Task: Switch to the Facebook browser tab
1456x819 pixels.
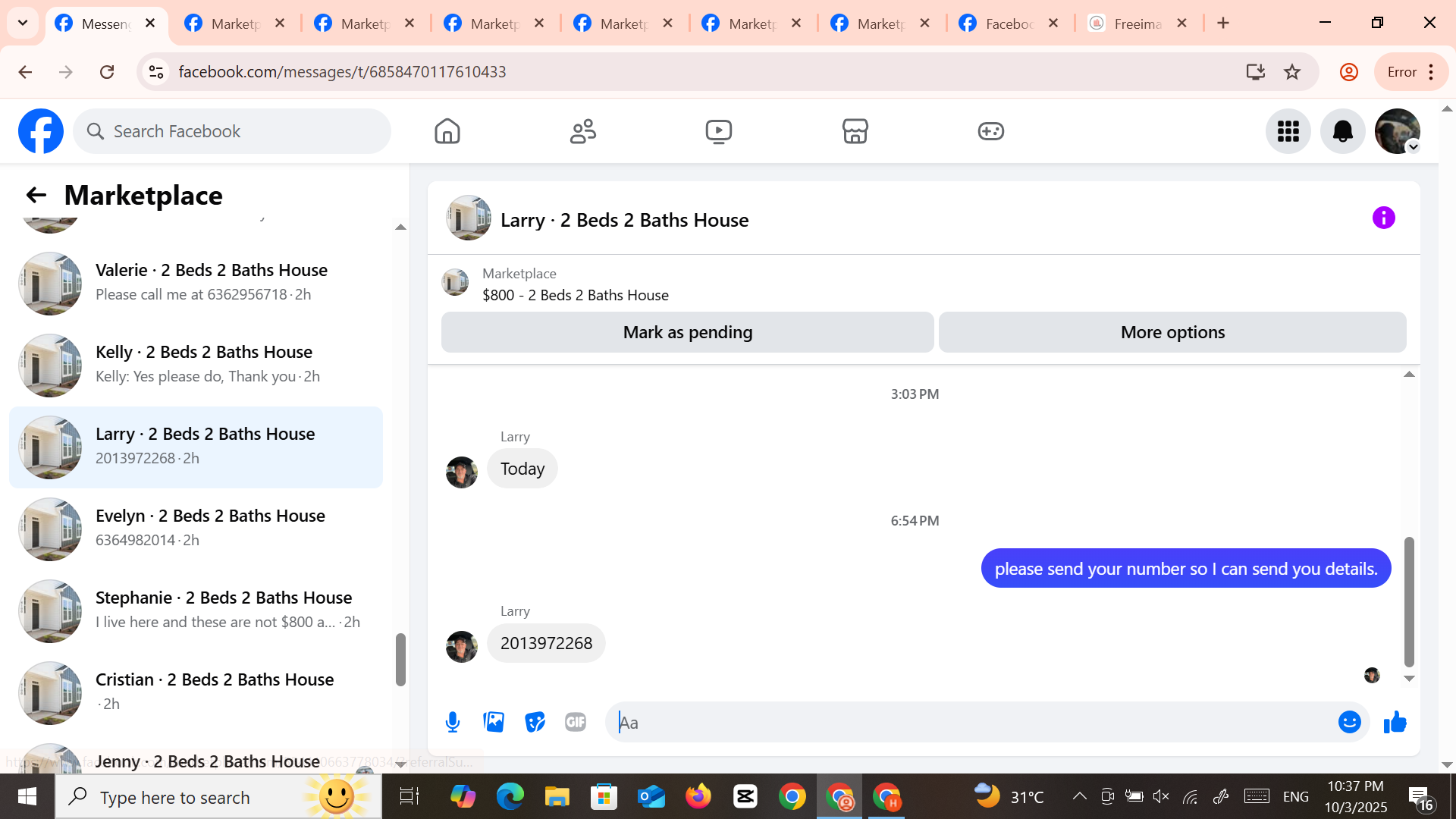Action: coord(1009,24)
